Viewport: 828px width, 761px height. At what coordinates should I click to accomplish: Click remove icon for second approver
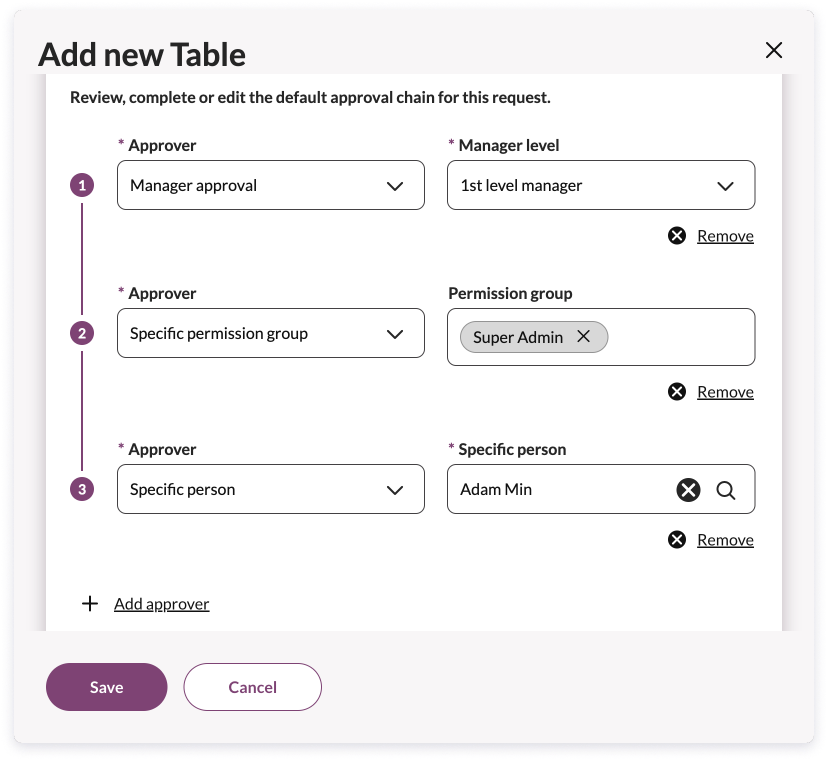[x=676, y=392]
